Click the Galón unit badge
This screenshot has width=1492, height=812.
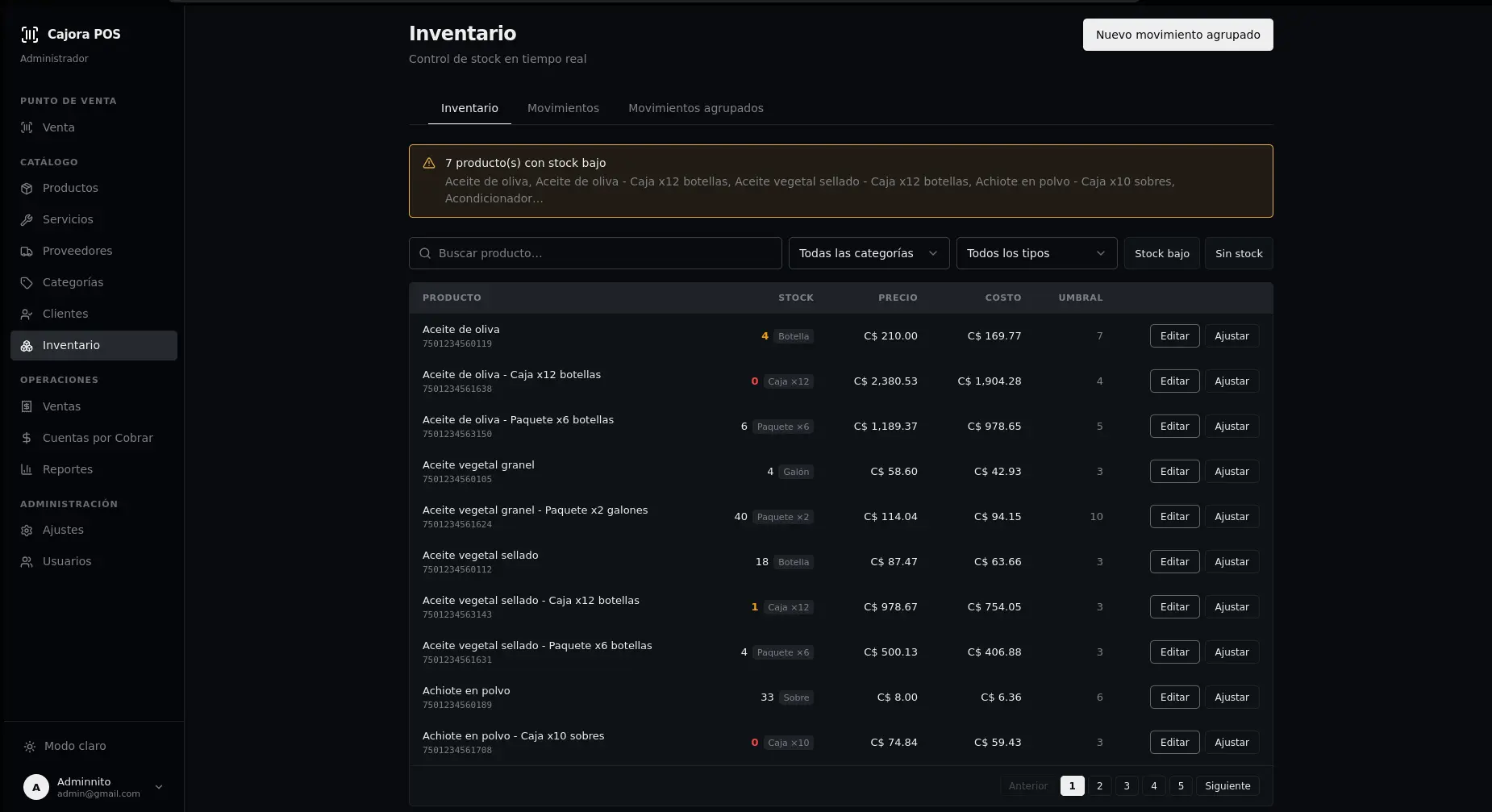coord(796,472)
